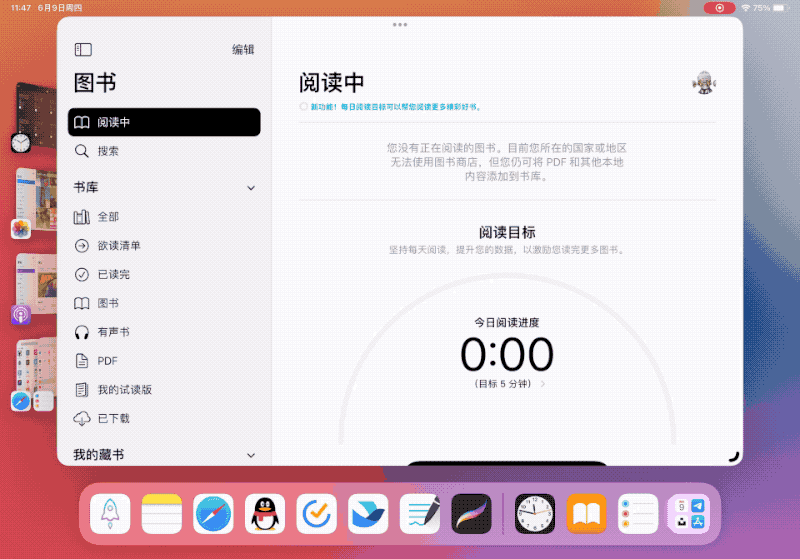
Task: Open the App Library folder in Dock
Action: (x=689, y=514)
